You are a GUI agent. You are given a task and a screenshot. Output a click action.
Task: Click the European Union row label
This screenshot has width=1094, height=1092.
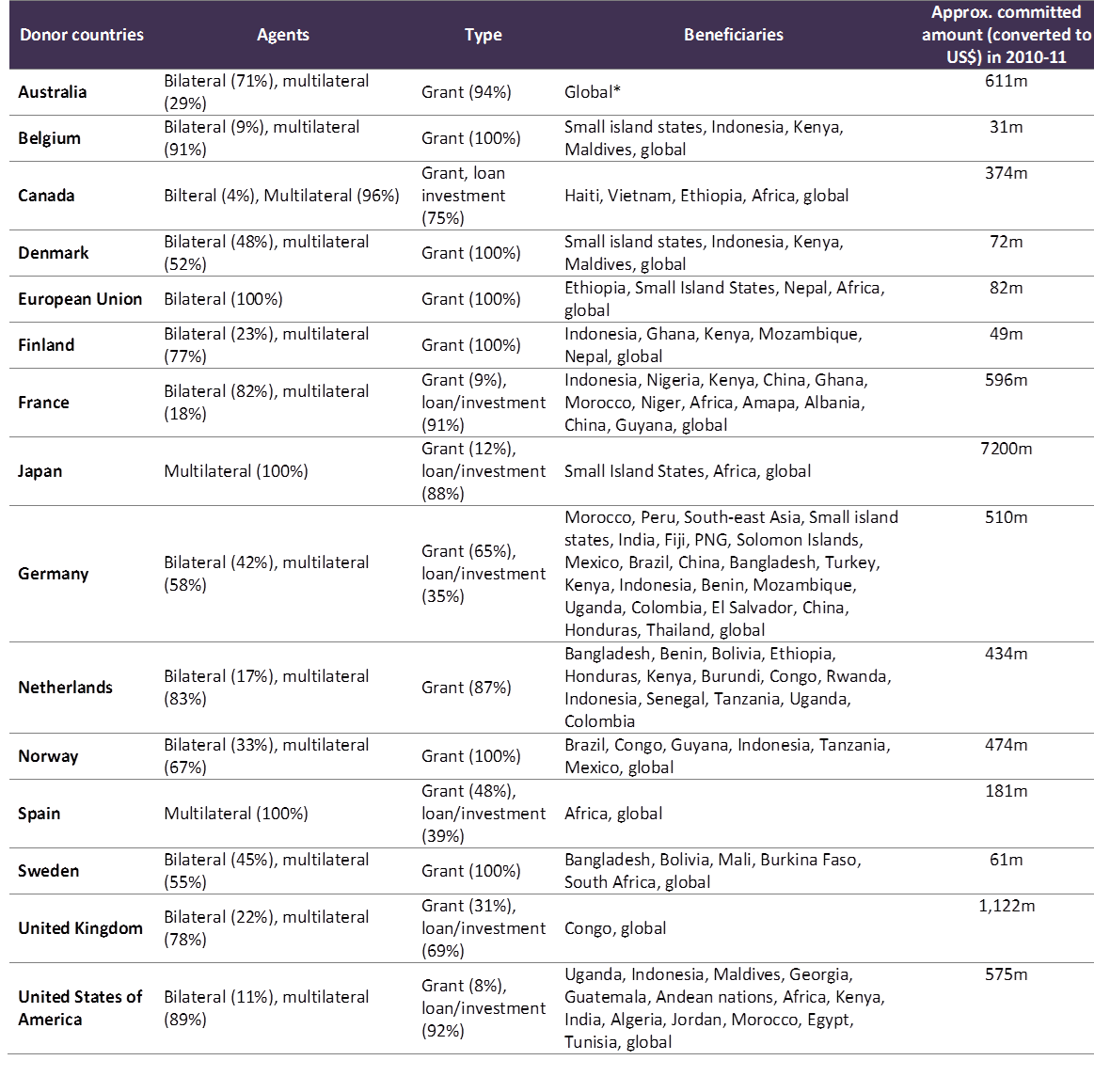(x=80, y=299)
